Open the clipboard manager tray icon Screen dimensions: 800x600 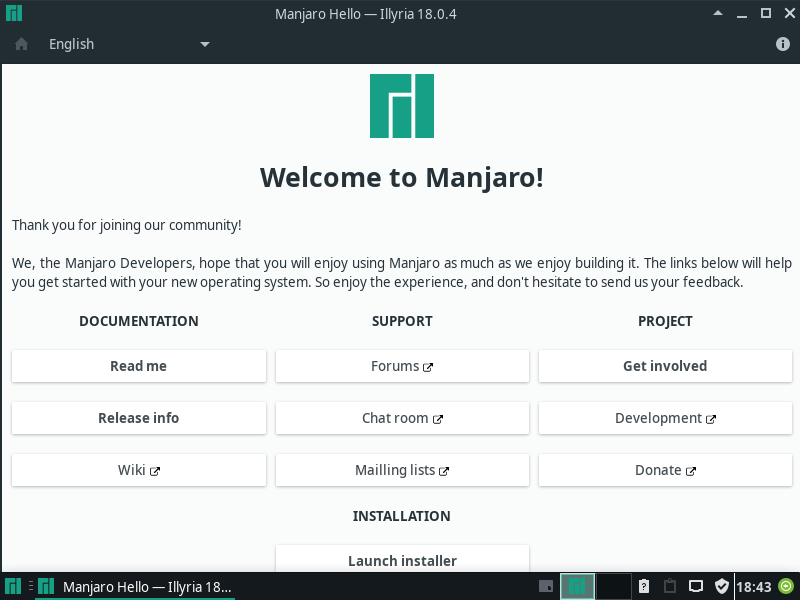coord(669,586)
